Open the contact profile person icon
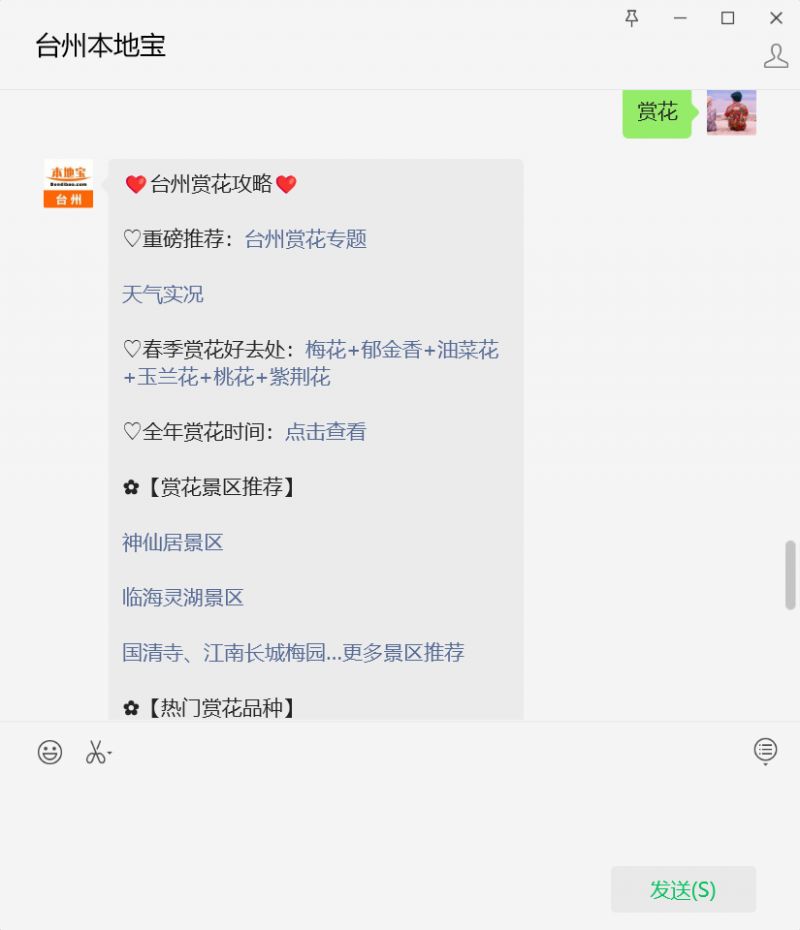The image size is (800, 930). click(x=776, y=56)
